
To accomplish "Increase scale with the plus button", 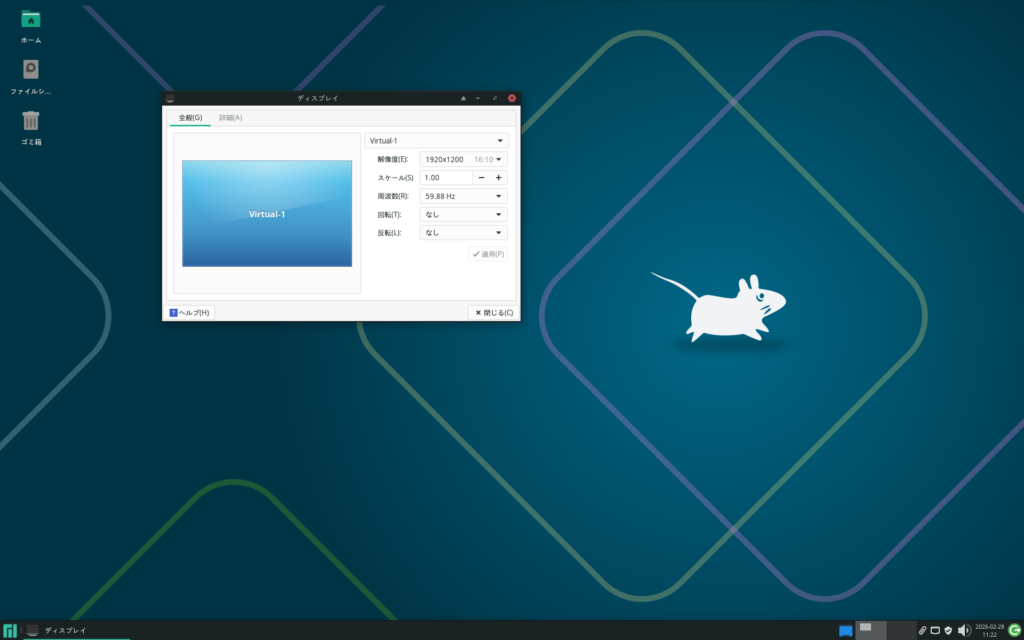I will [x=498, y=178].
